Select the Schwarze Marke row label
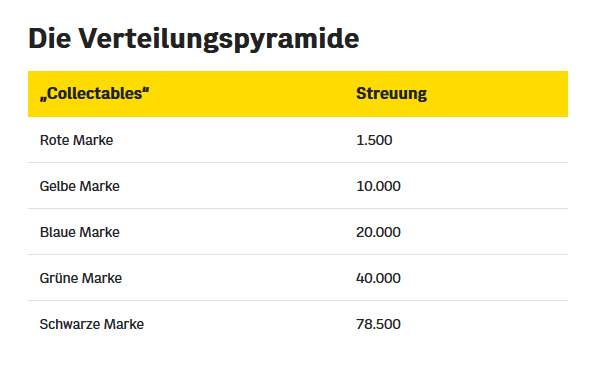This screenshot has height=377, width=601. (92, 324)
